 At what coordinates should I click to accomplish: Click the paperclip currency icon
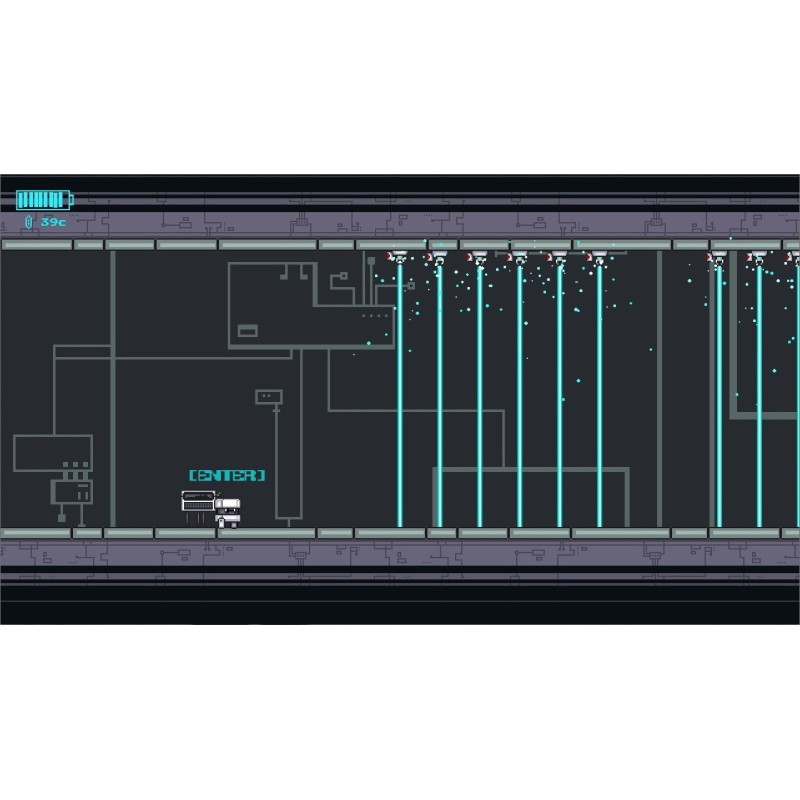[30, 221]
